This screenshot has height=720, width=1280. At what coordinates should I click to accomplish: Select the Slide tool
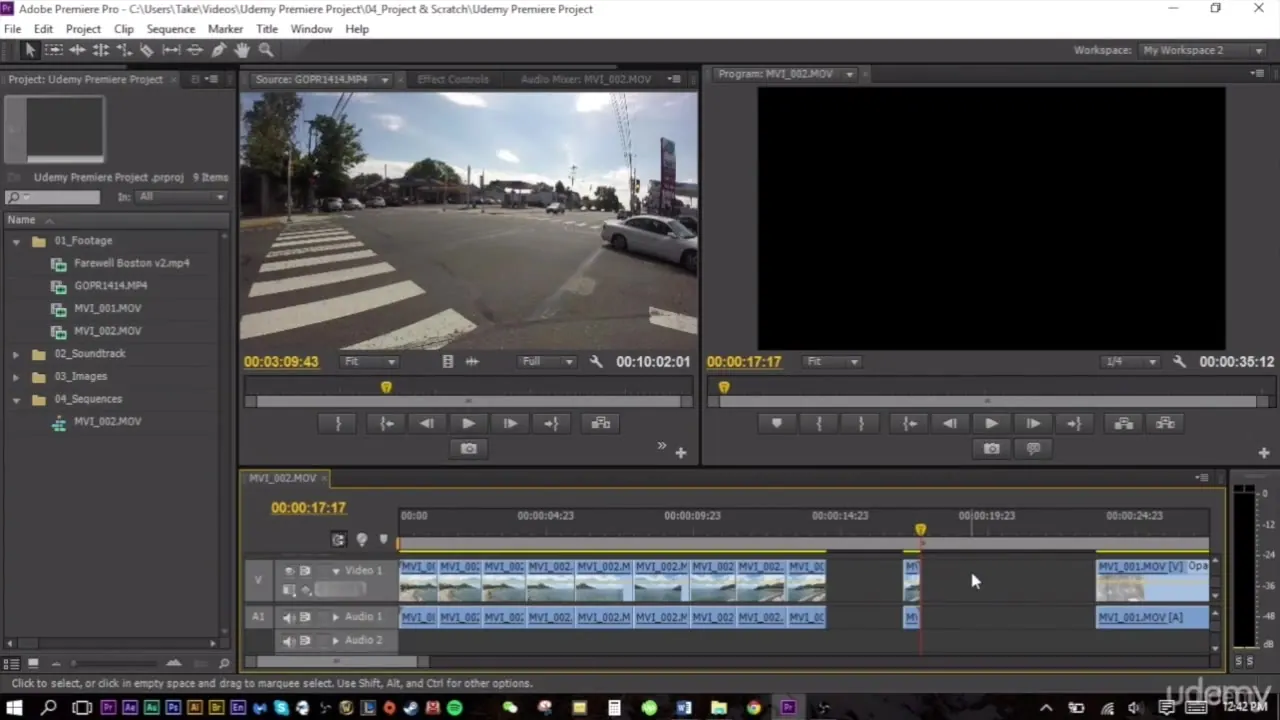pos(195,50)
